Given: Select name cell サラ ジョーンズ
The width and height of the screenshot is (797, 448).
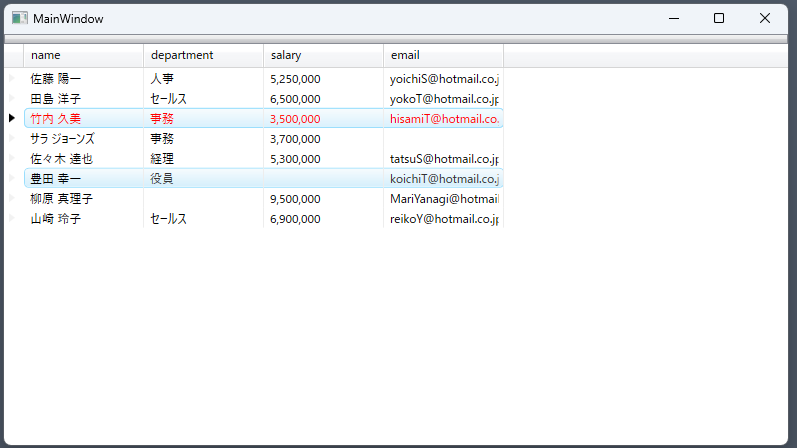Looking at the screenshot, I should tap(83, 138).
